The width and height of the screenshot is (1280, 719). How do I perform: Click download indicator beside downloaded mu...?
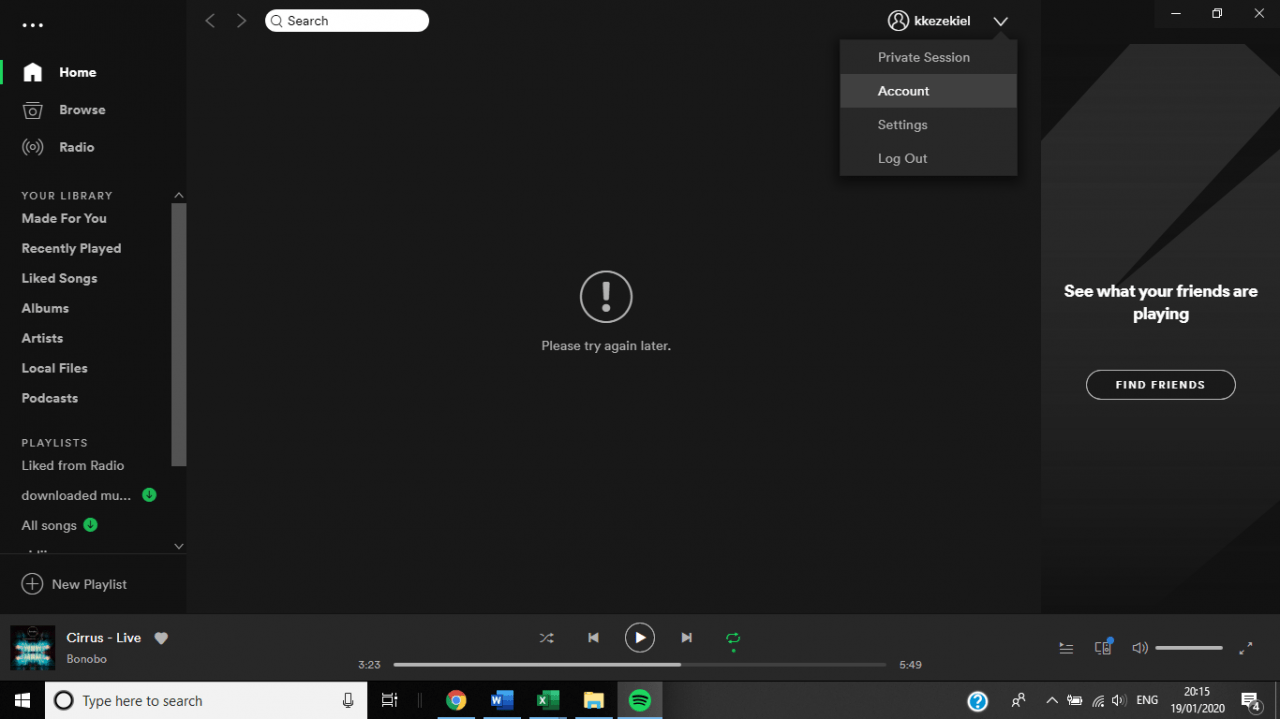point(149,494)
